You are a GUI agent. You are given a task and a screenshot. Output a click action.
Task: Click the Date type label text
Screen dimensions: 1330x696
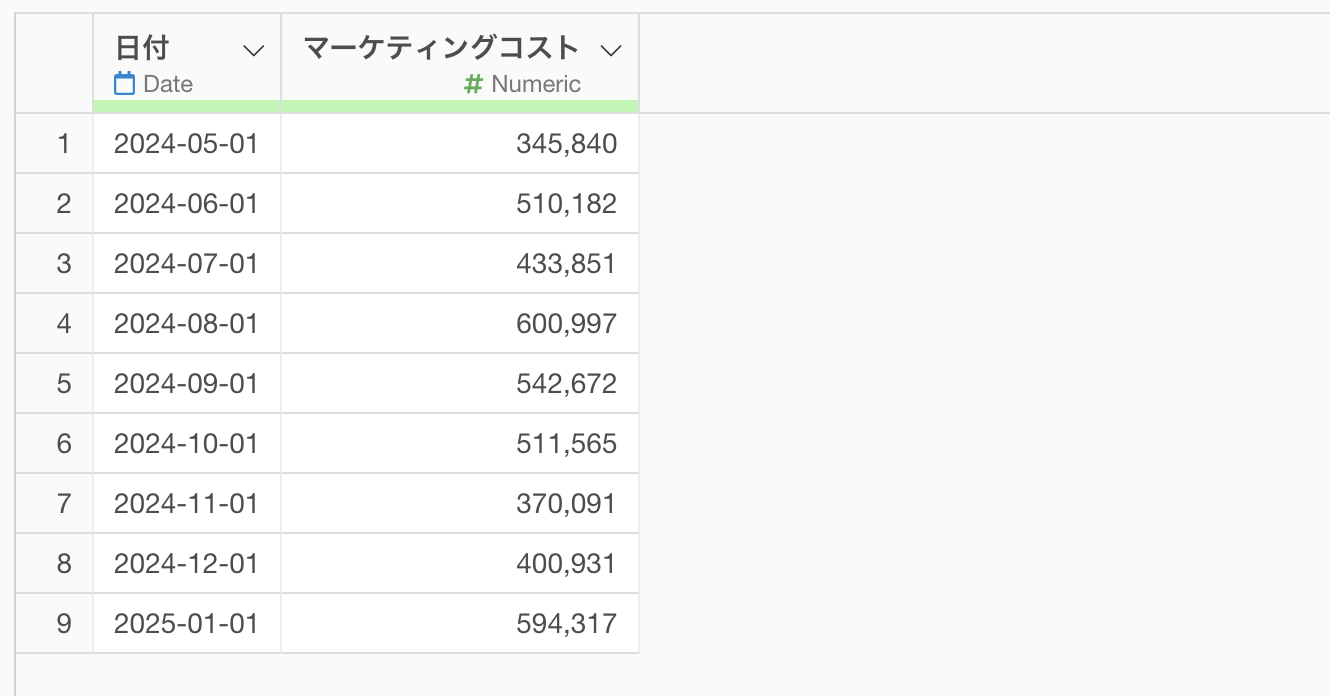(x=168, y=84)
